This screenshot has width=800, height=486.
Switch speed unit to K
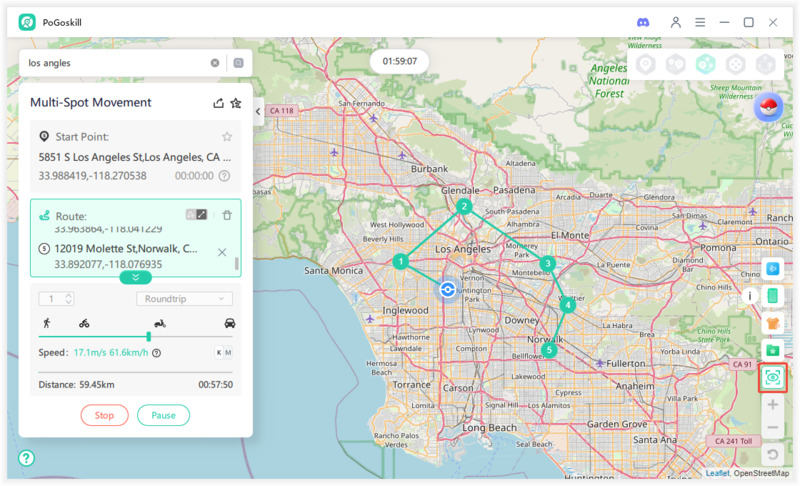click(x=219, y=352)
